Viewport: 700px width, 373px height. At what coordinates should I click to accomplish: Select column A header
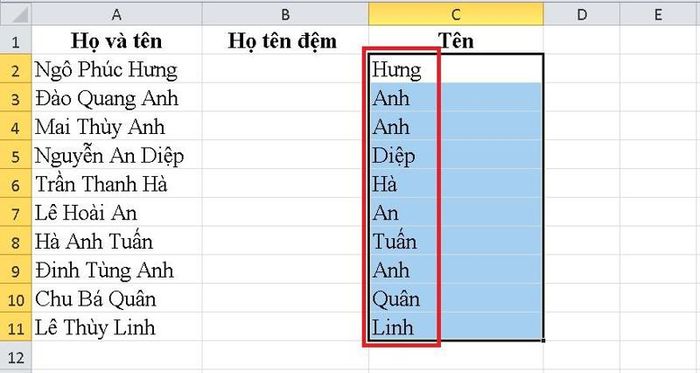(117, 14)
